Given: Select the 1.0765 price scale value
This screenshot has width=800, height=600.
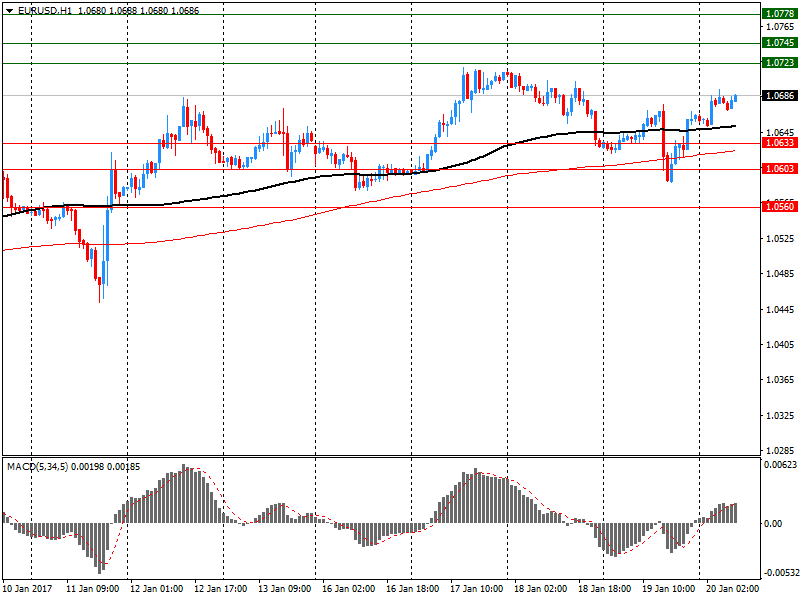Looking at the screenshot, I should point(780,27).
